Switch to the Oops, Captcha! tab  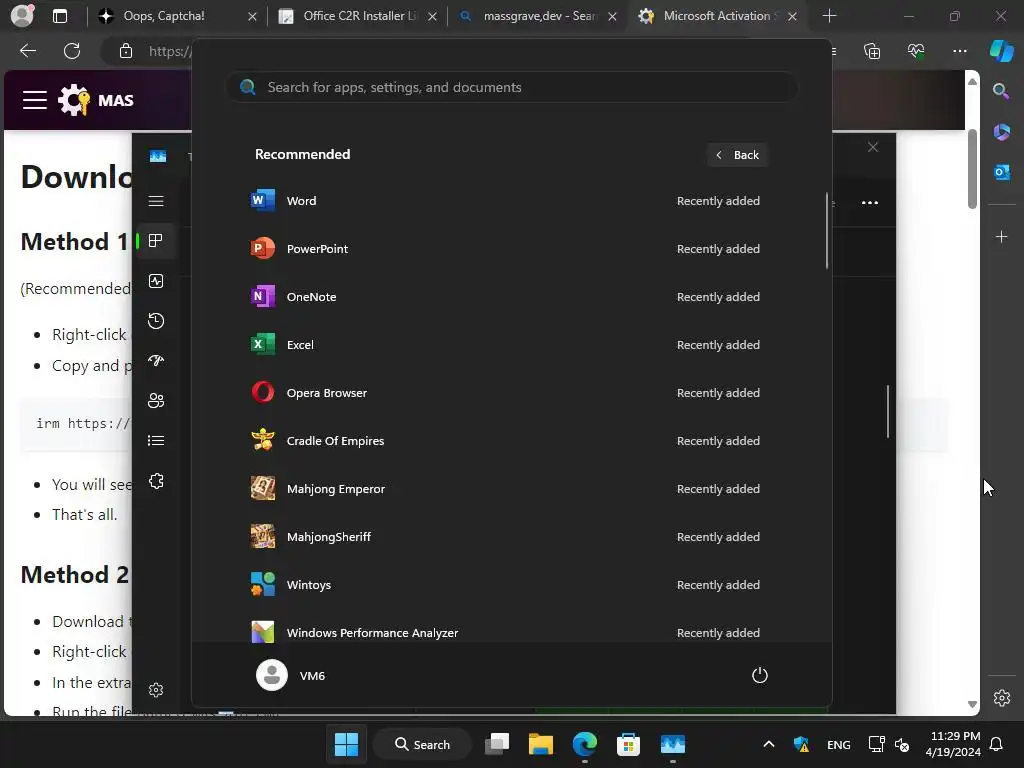coord(176,16)
